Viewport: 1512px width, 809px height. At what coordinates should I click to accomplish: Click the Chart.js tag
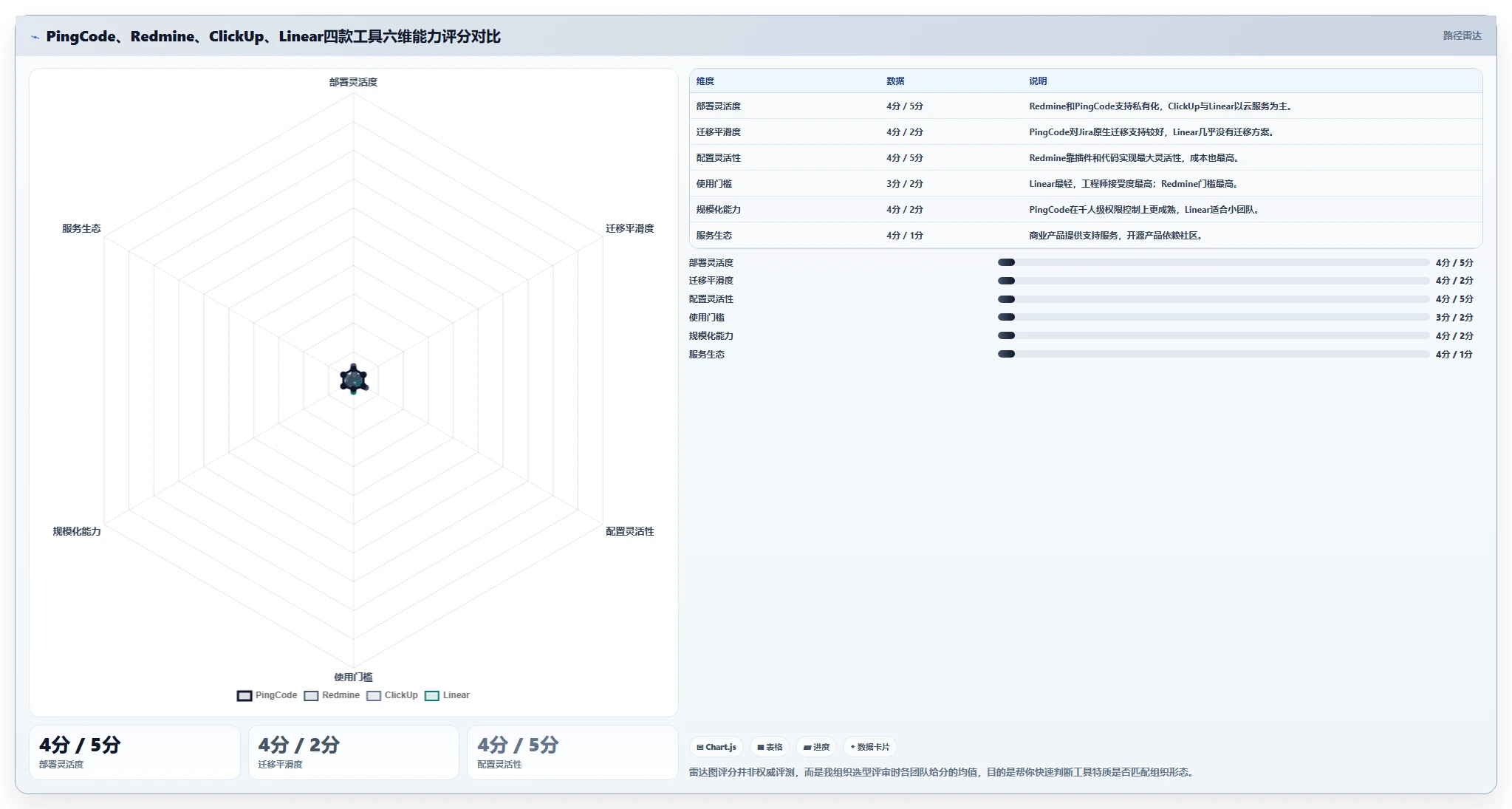coord(716,747)
